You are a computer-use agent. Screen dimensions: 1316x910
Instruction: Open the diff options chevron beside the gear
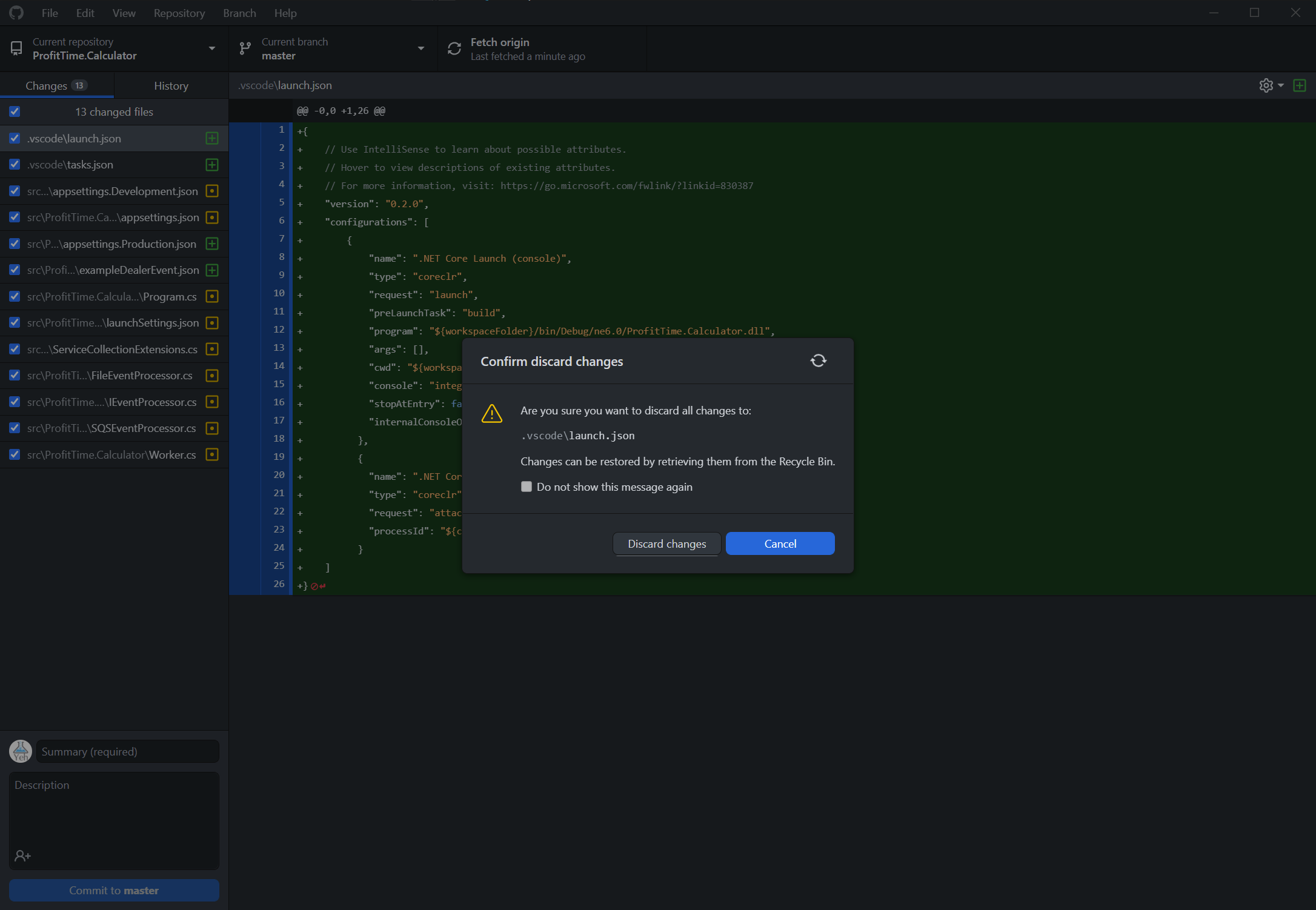[x=1280, y=85]
